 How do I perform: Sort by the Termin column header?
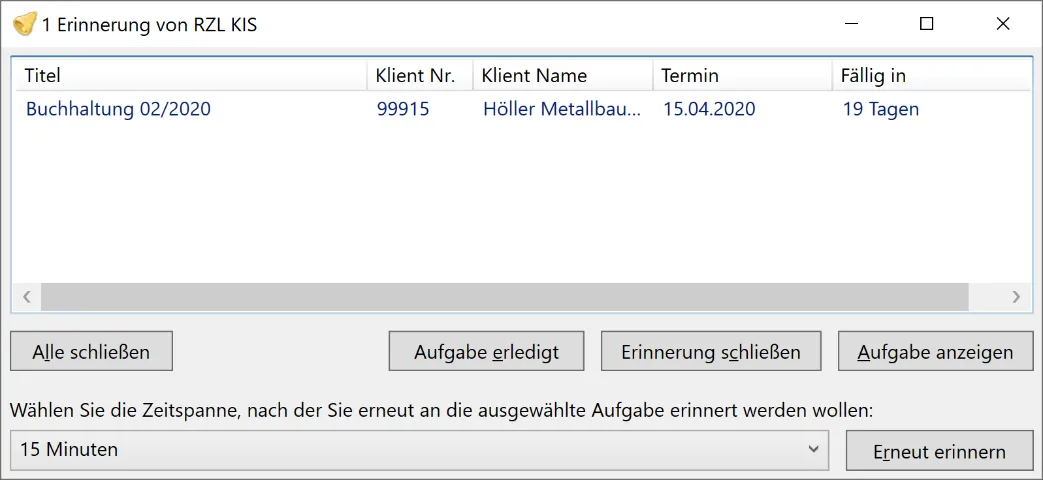coord(742,76)
